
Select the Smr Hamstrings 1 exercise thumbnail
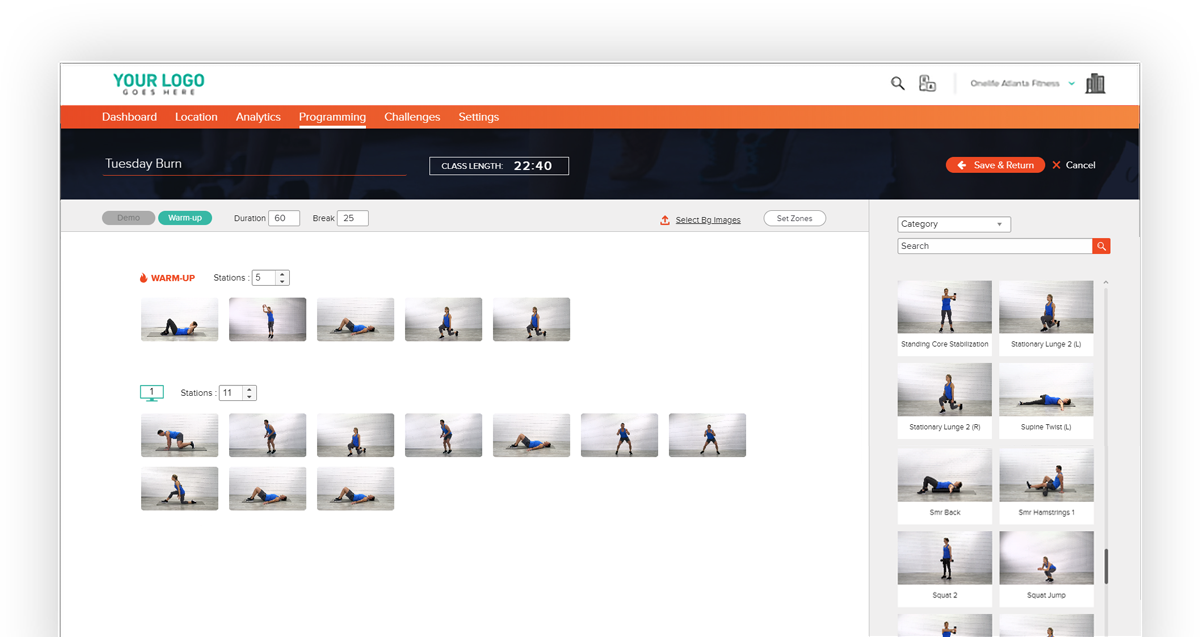click(x=1046, y=475)
